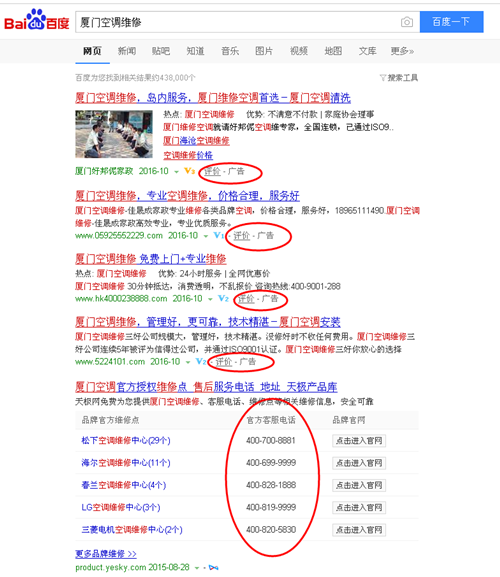Click 评价 link for 厦门好邦优家政
The height and width of the screenshot is (577, 500).
(x=212, y=171)
